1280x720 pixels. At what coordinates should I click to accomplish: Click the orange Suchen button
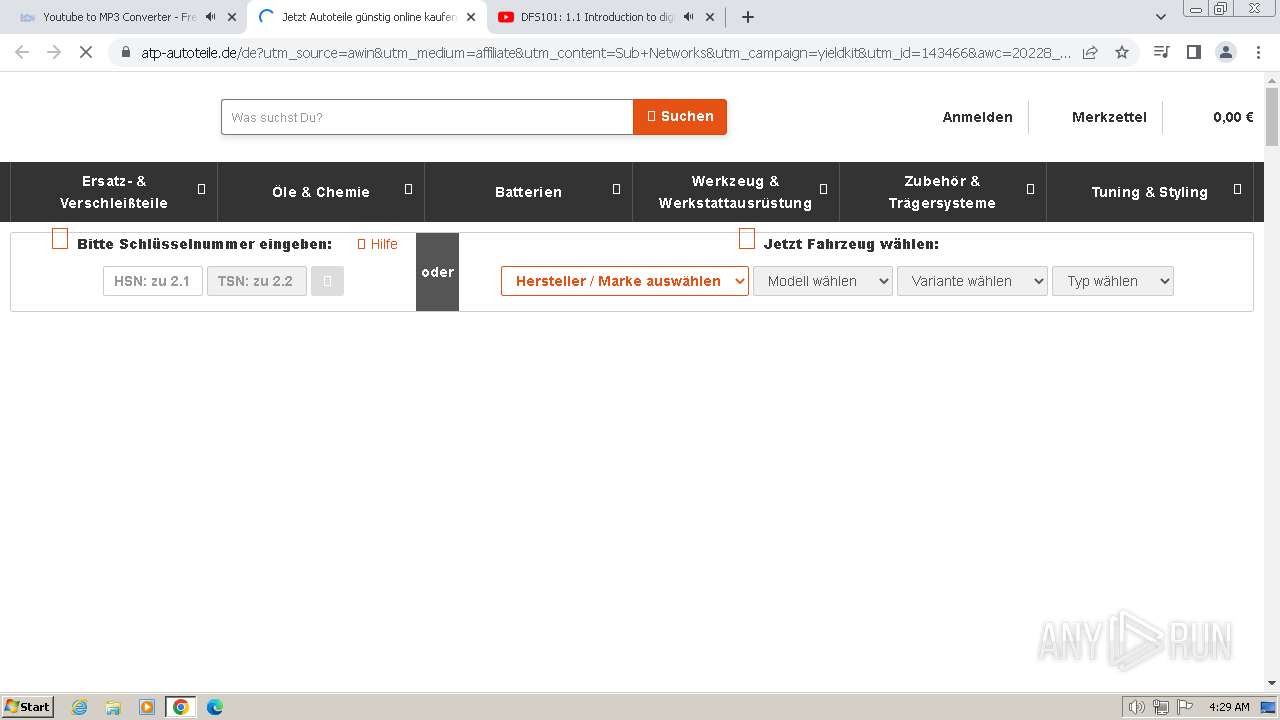click(680, 117)
